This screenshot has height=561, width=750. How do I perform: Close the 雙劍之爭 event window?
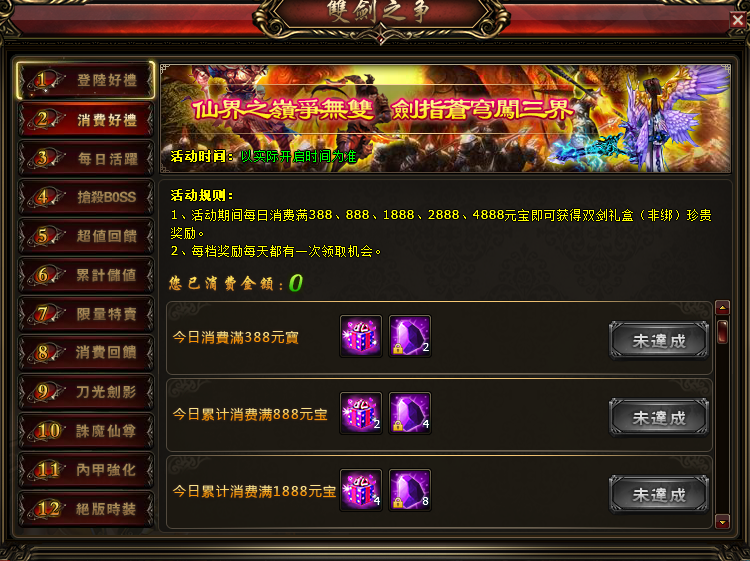[x=738, y=20]
